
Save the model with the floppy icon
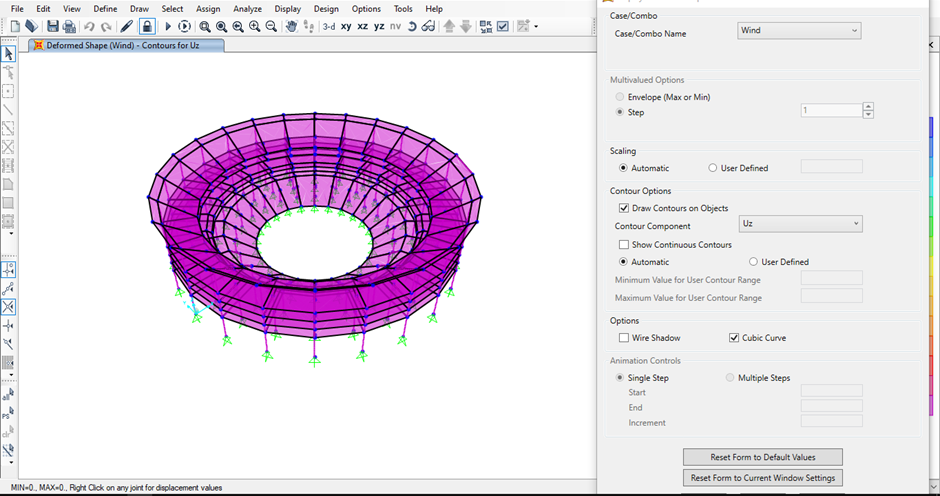coord(53,26)
